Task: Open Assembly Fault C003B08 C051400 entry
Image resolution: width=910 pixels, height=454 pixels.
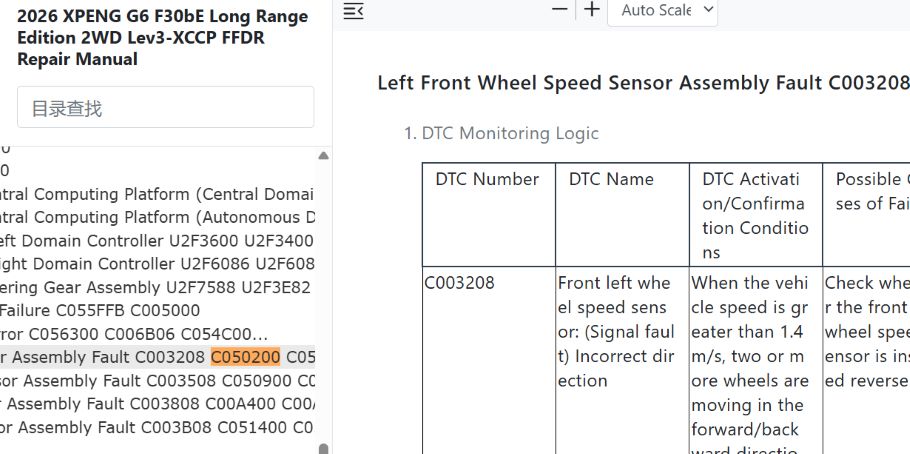Action: [157, 428]
